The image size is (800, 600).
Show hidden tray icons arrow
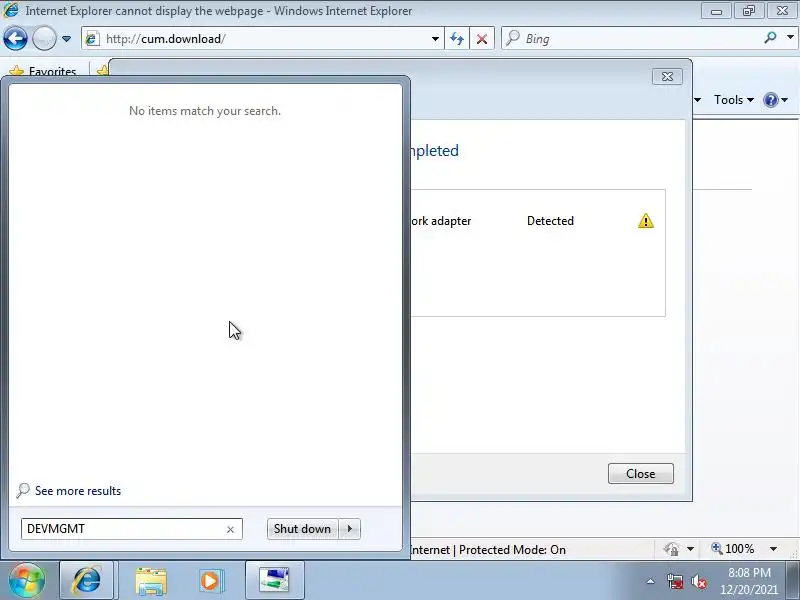coord(651,581)
